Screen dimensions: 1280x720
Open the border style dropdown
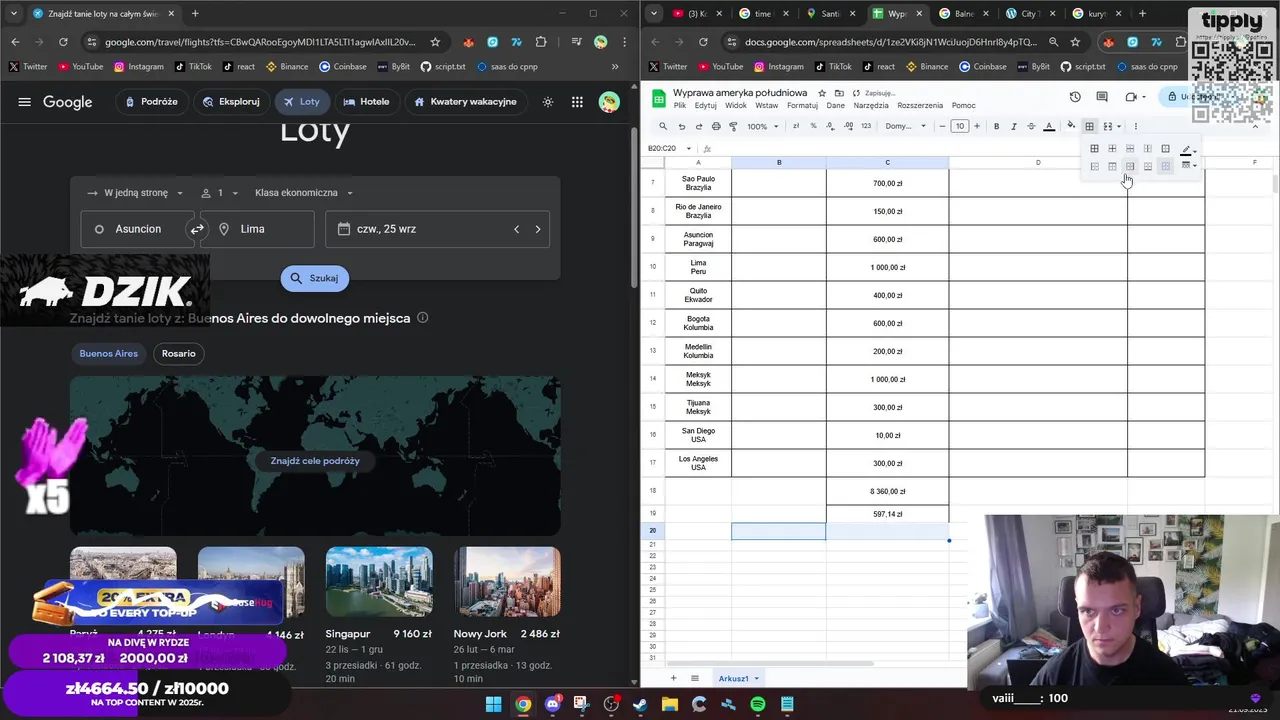pos(1187,166)
